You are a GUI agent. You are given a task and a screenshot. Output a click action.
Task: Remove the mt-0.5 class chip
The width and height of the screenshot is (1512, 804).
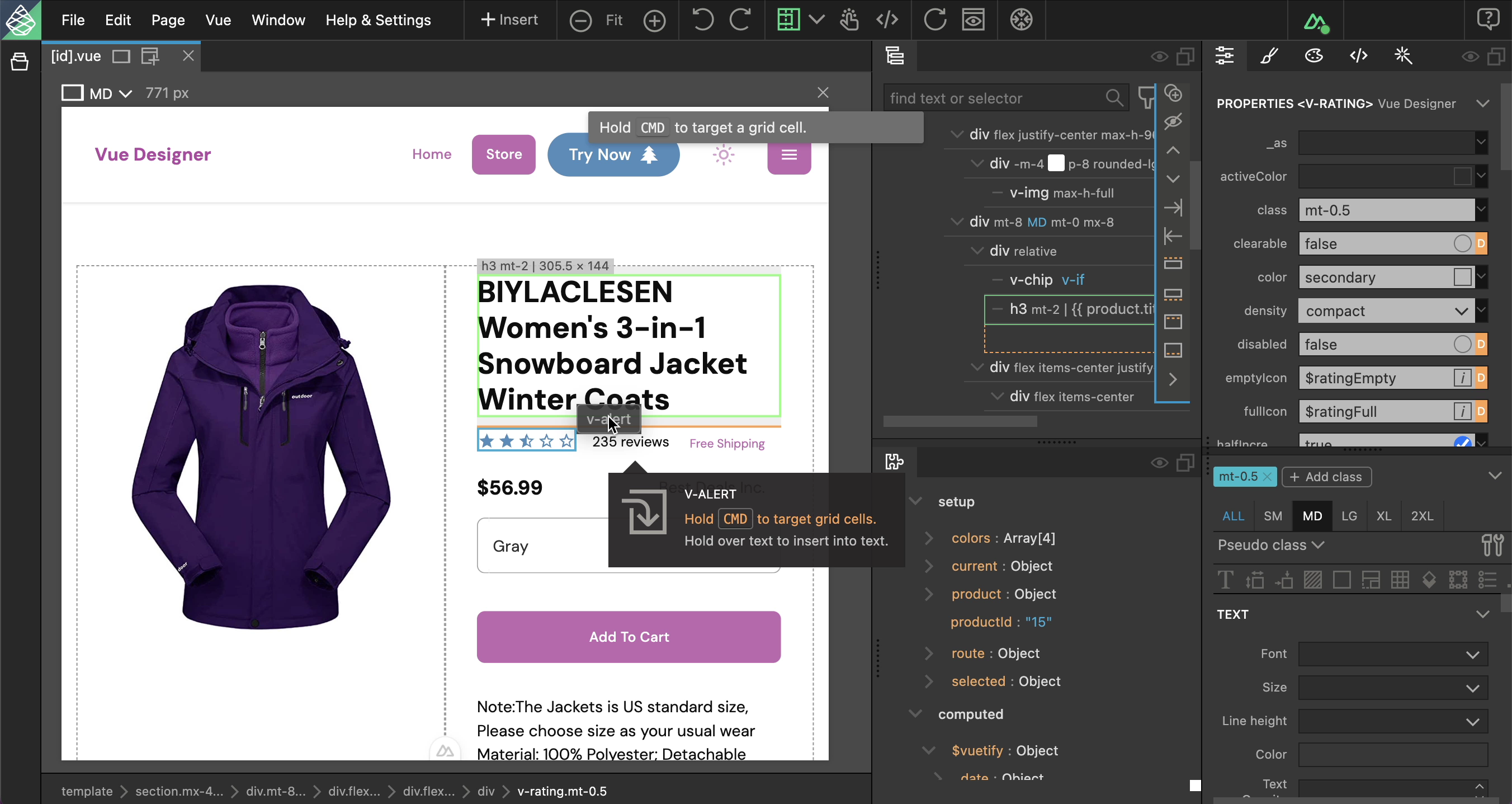click(x=1267, y=477)
